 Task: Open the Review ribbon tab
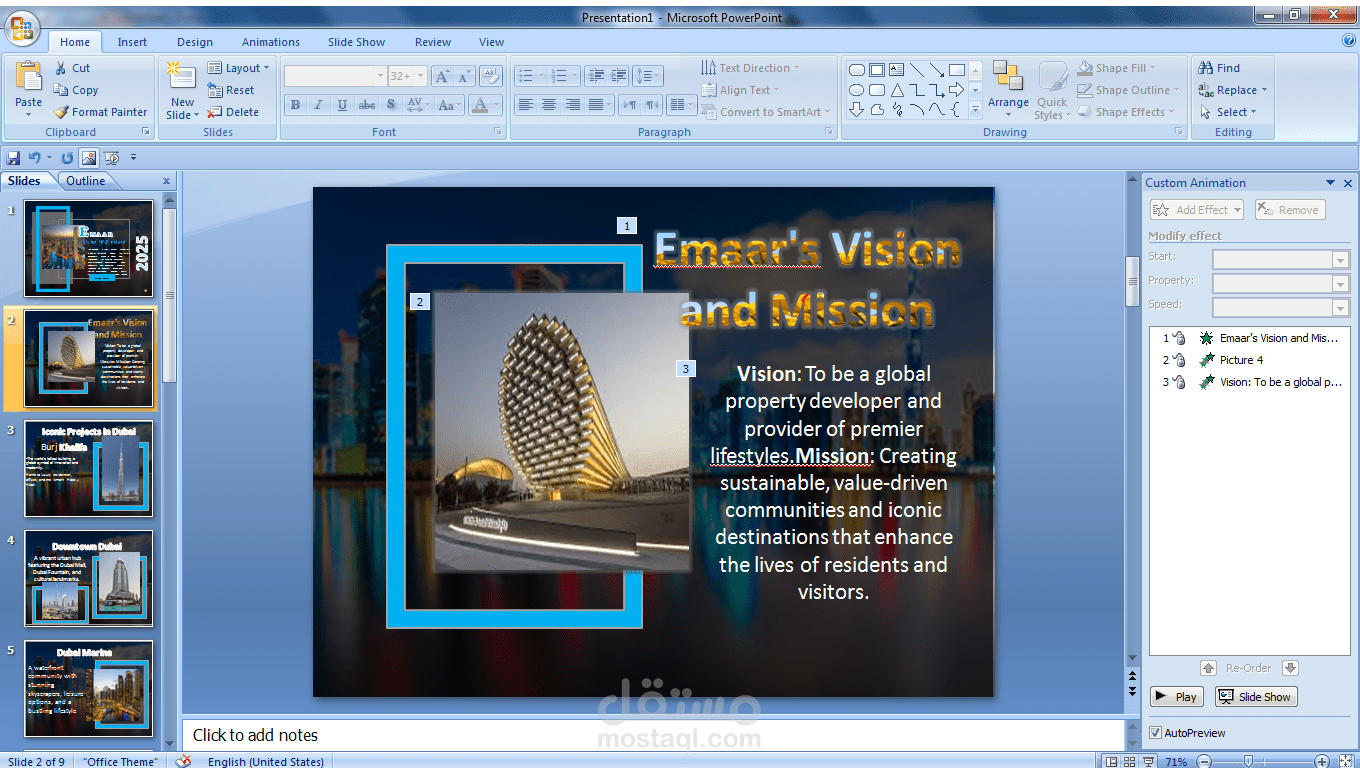click(x=433, y=42)
